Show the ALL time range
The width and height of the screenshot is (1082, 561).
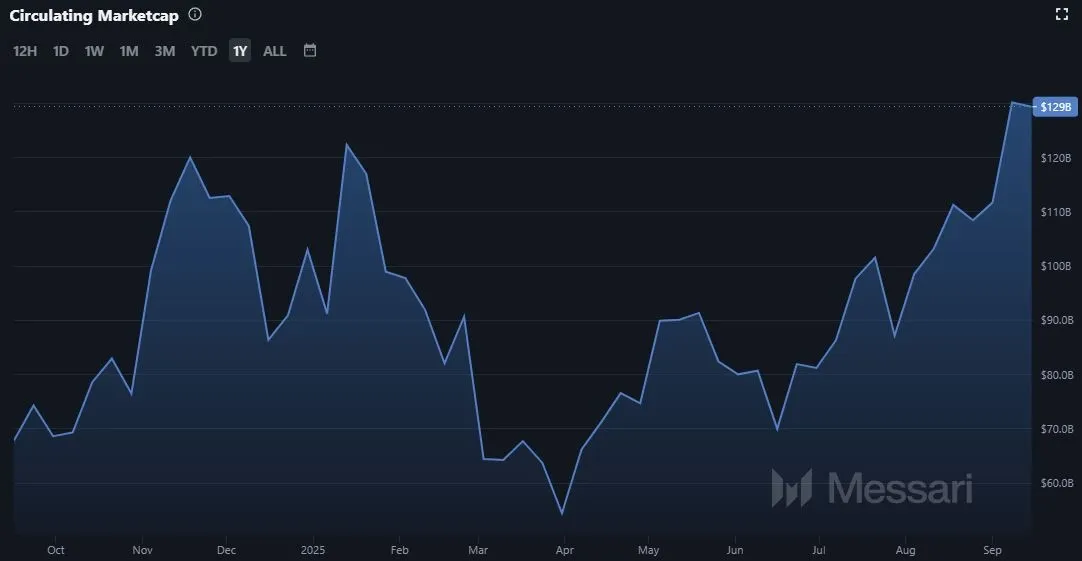click(x=275, y=51)
